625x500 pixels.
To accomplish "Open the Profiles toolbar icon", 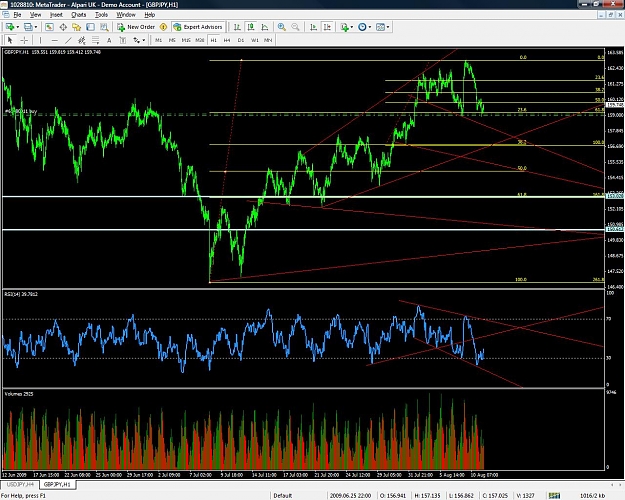I will tap(28, 27).
